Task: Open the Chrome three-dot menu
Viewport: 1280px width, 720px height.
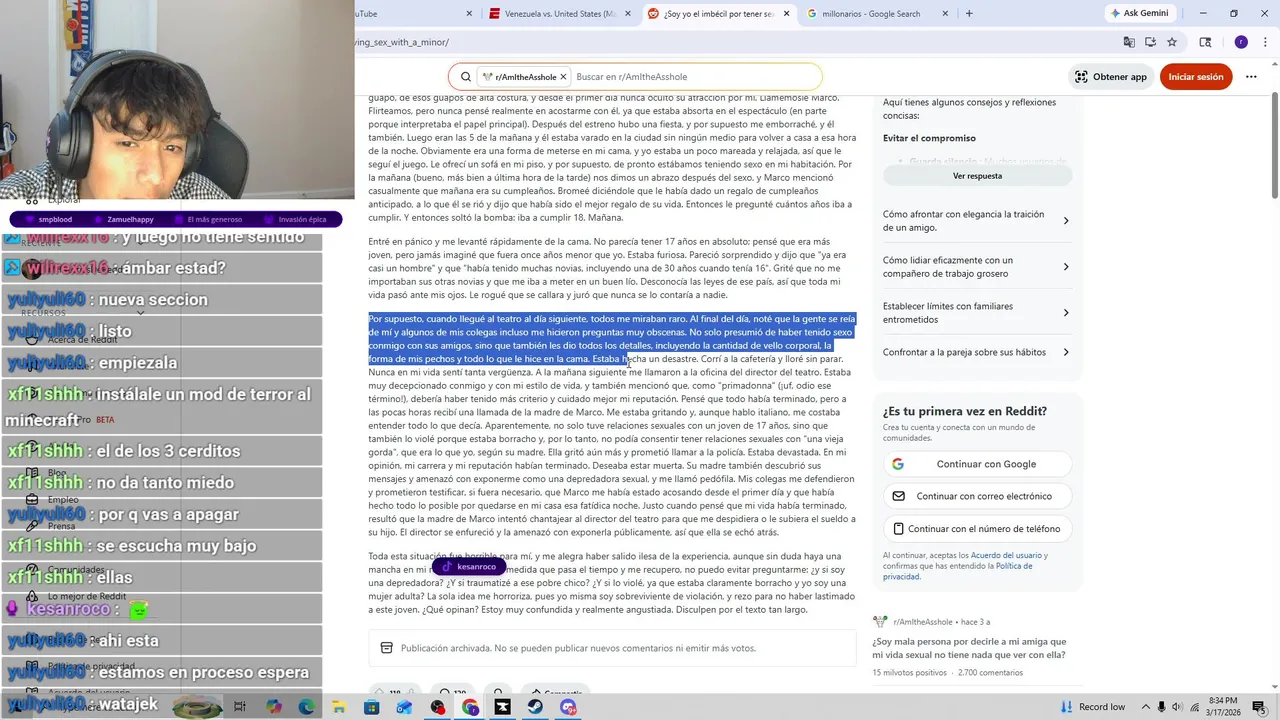Action: coord(1264,42)
